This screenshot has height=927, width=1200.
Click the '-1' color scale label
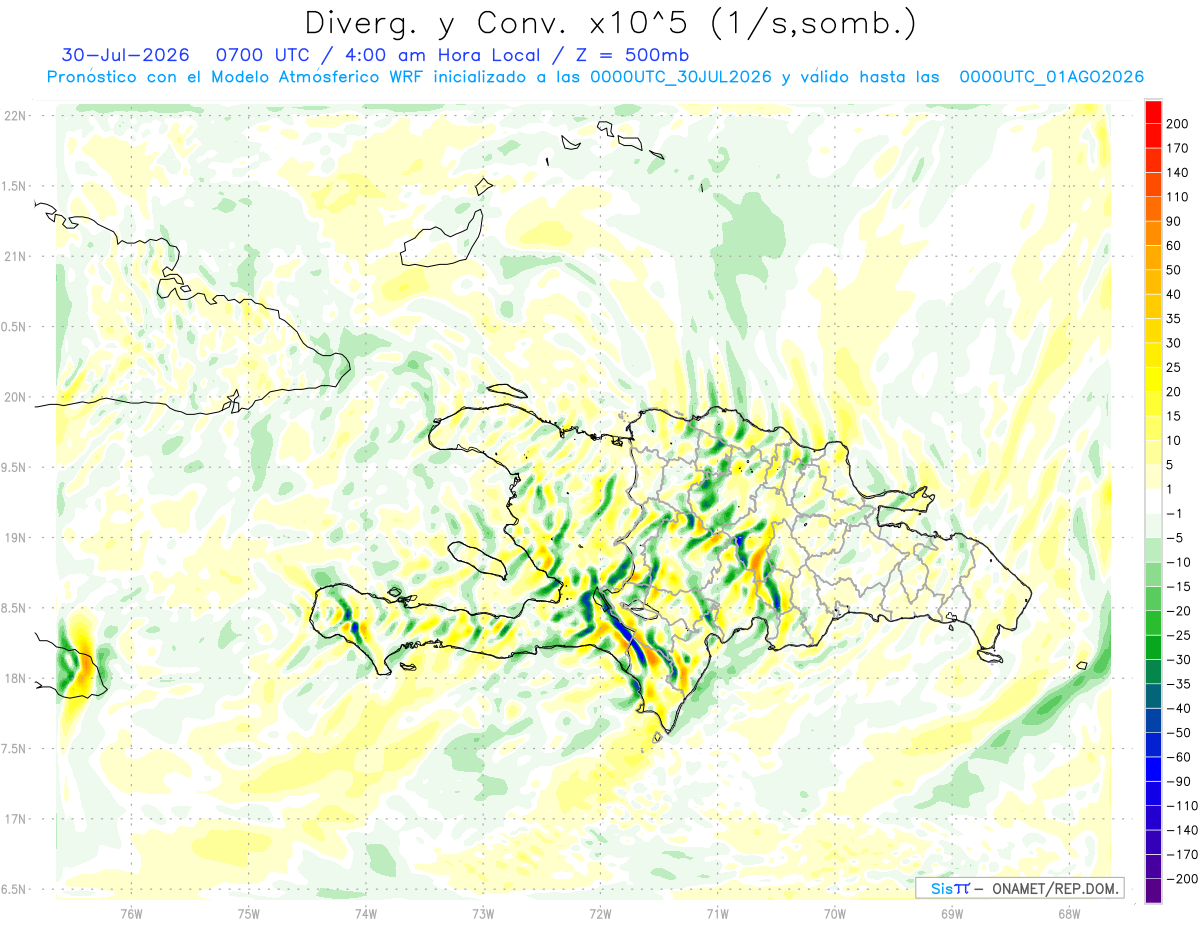1172,513
